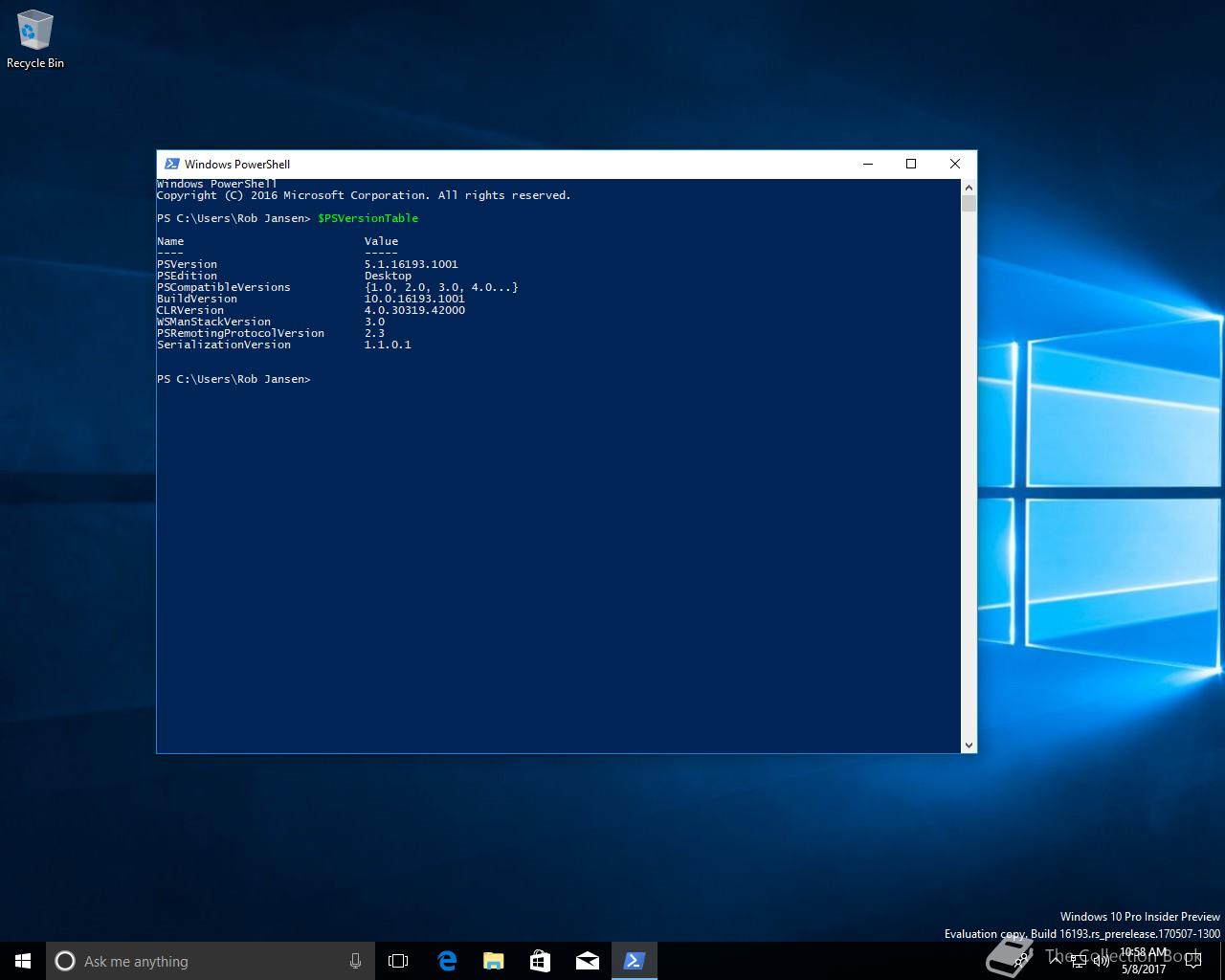Minimize the Windows PowerShell window
1225x980 pixels.
pyautogui.click(x=868, y=164)
